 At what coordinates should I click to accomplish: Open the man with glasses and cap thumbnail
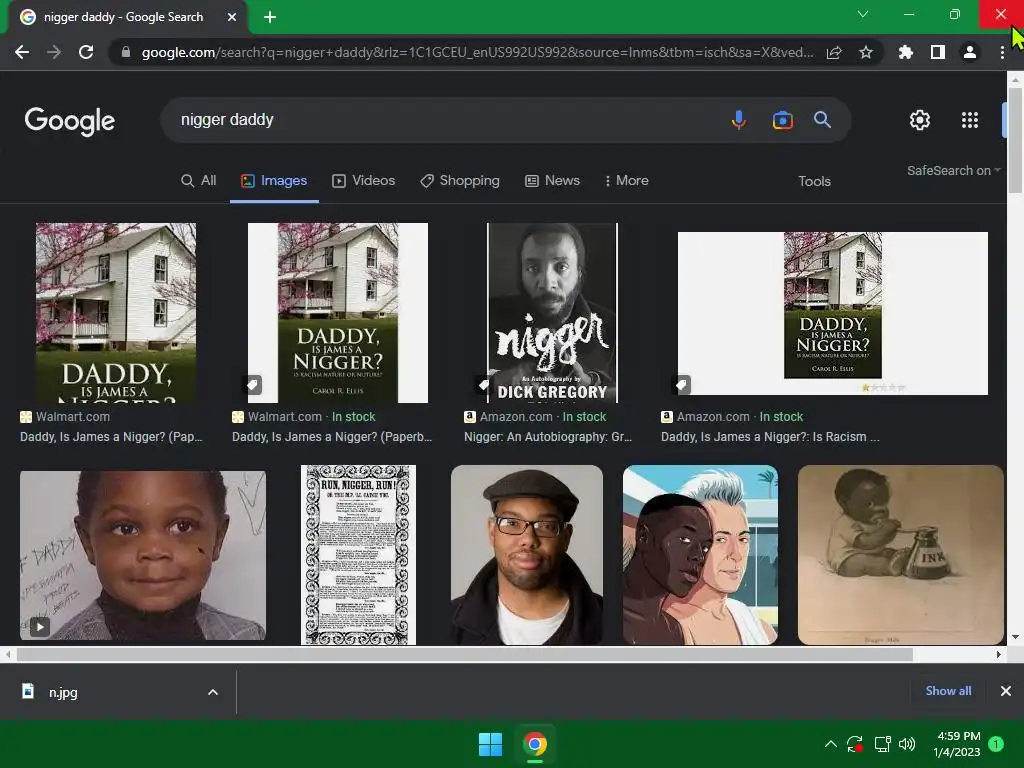coord(527,555)
